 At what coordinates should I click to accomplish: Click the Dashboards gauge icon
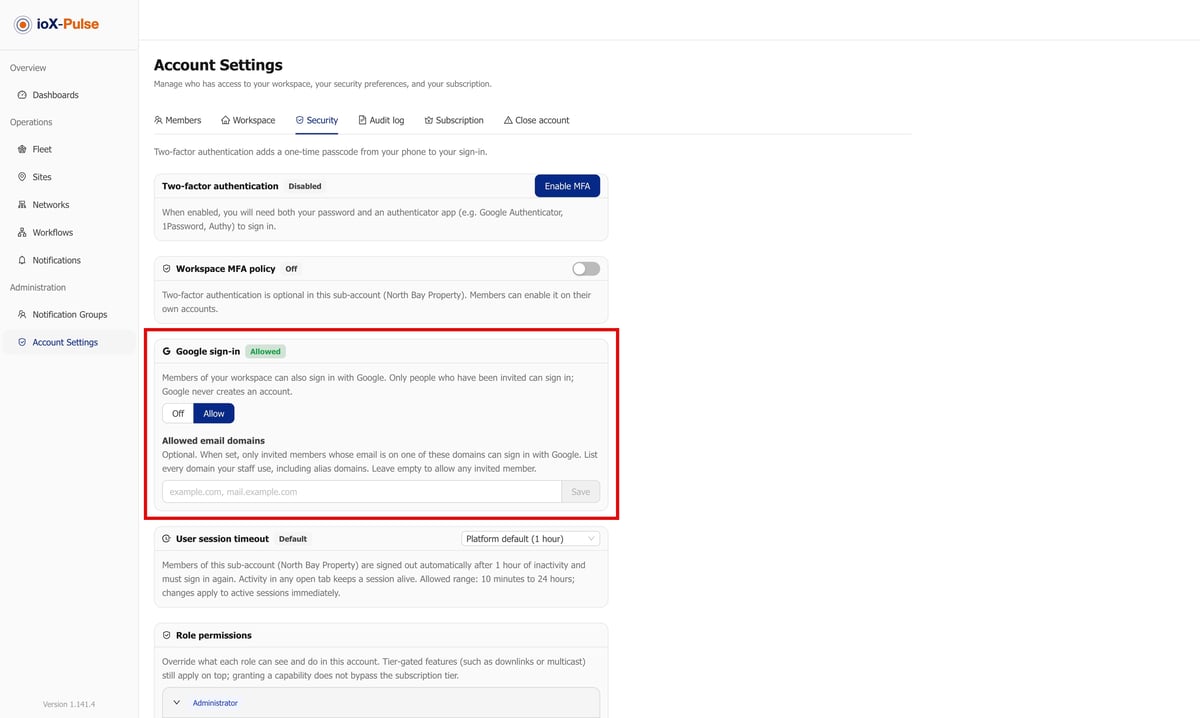22,95
